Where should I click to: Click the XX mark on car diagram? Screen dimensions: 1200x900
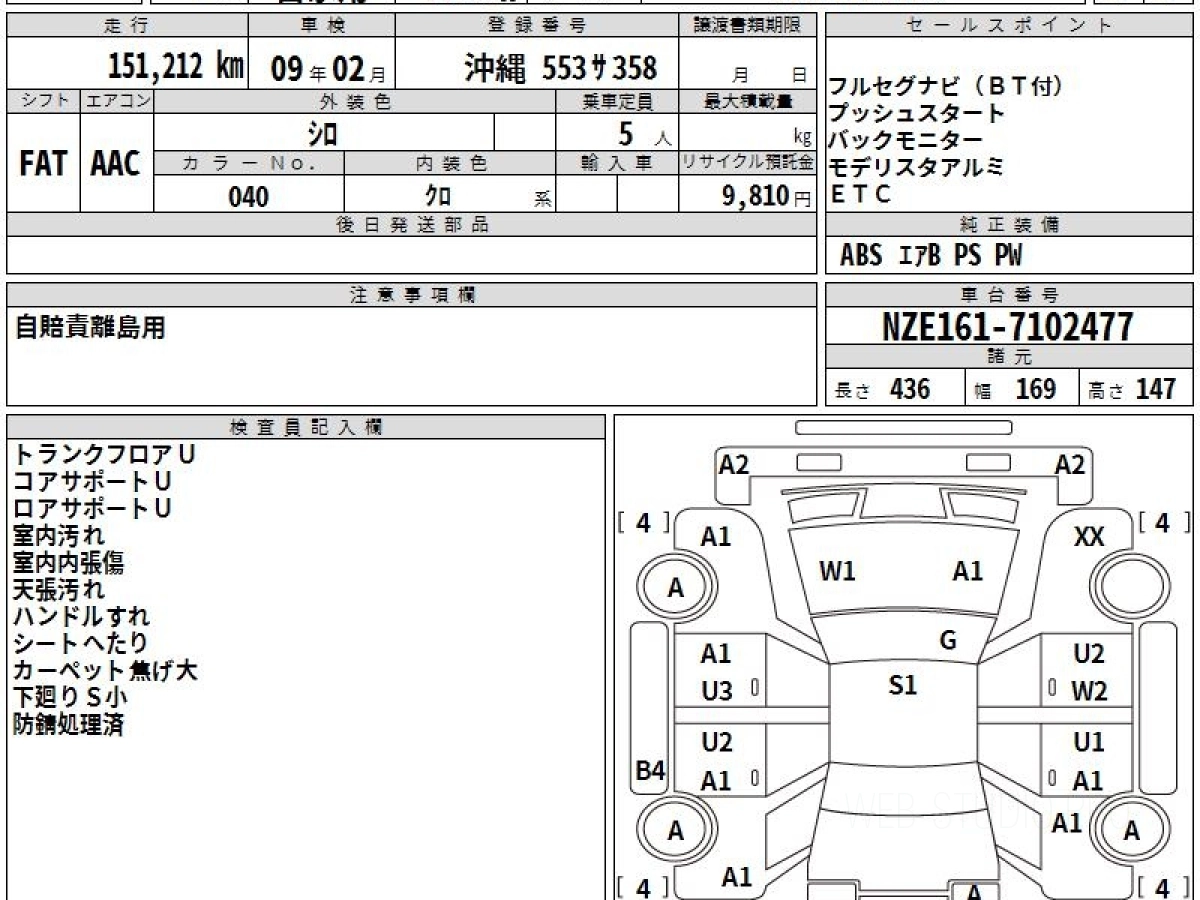pos(1089,537)
